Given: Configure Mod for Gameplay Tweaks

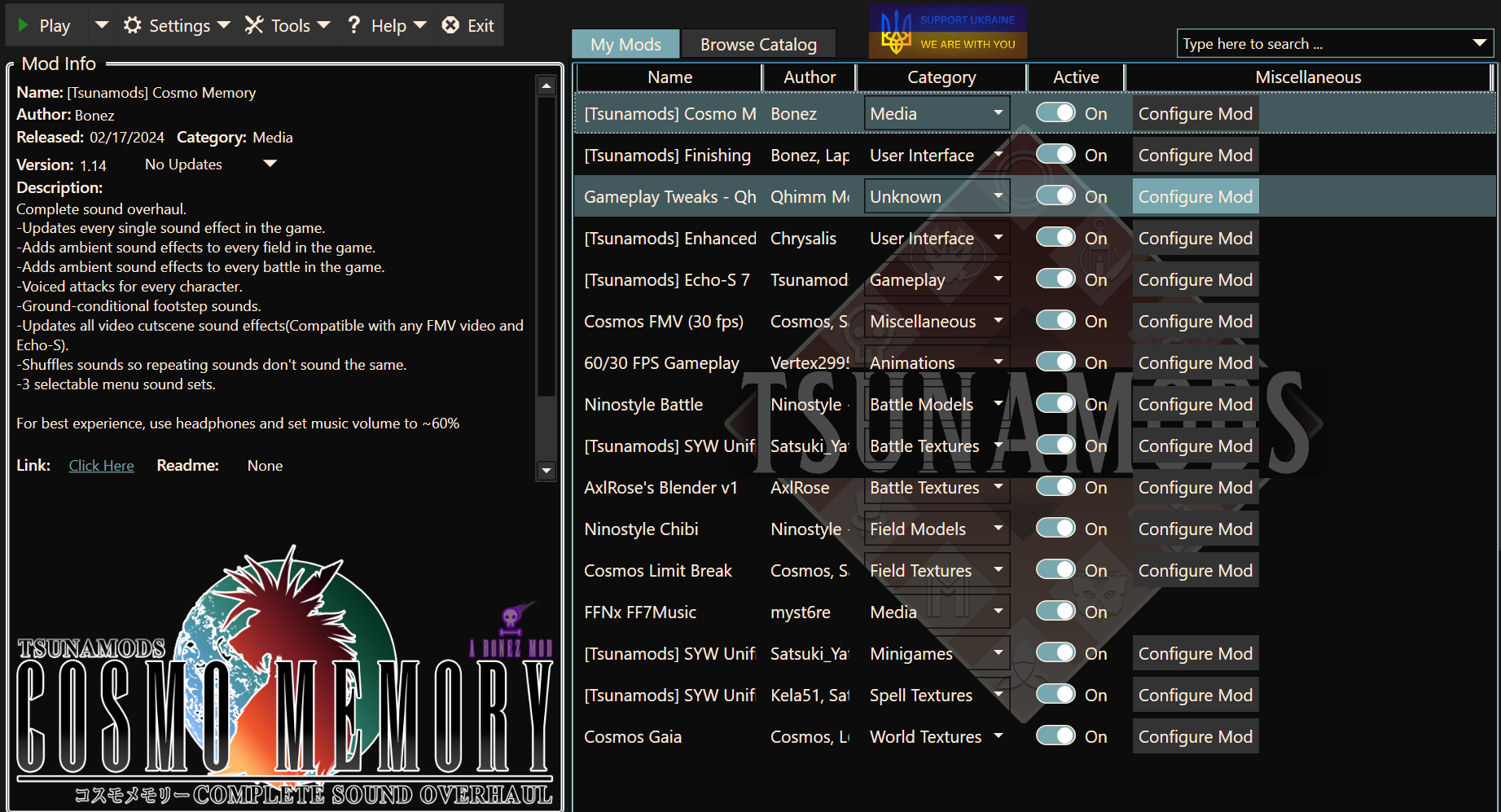Looking at the screenshot, I should pyautogui.click(x=1195, y=196).
